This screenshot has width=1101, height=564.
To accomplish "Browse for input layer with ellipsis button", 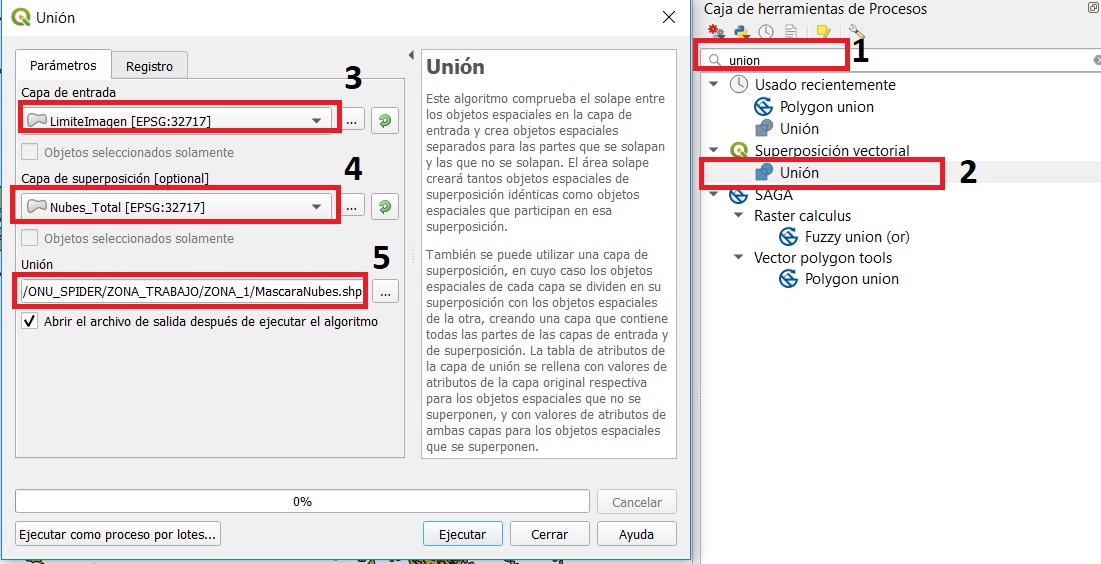I will 352,121.
